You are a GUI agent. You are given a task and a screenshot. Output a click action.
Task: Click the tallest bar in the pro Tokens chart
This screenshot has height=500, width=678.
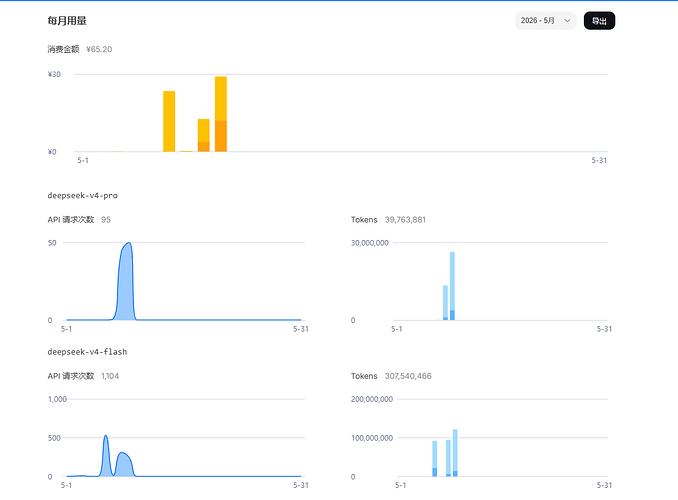tap(452, 286)
